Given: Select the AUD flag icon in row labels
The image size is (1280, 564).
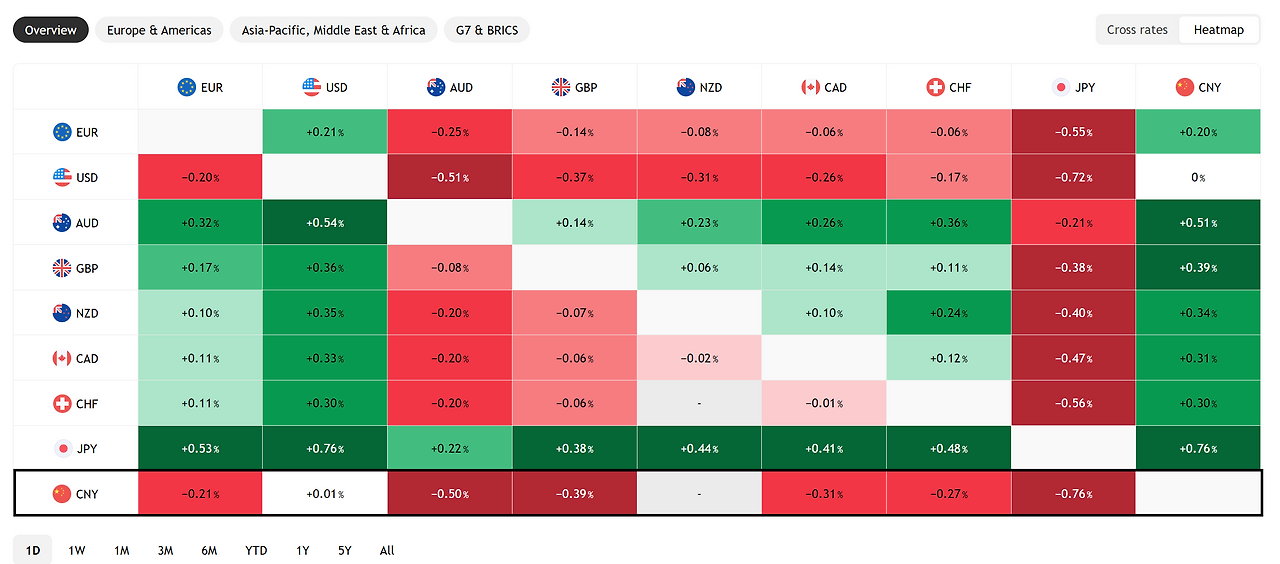Looking at the screenshot, I should (62, 223).
